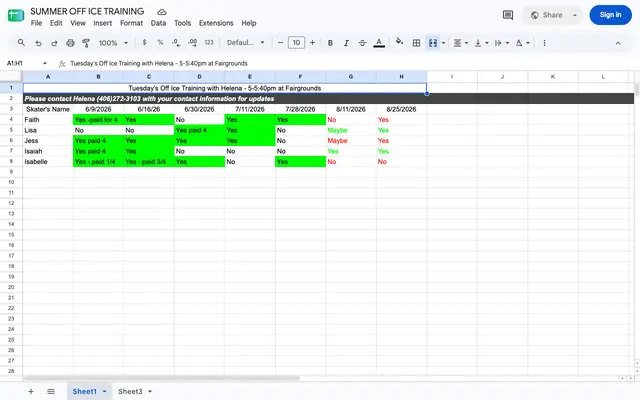This screenshot has width=640, height=400.
Task: Select the cell containing Faith
Action: pyautogui.click(x=48, y=120)
